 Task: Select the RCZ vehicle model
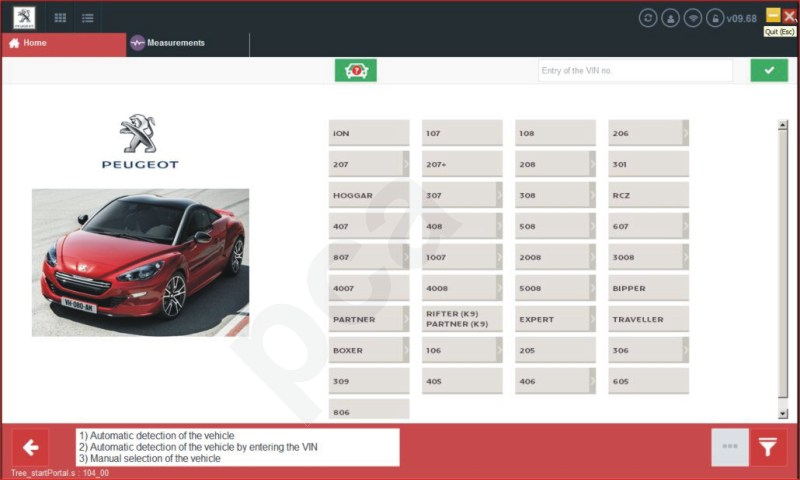648,195
